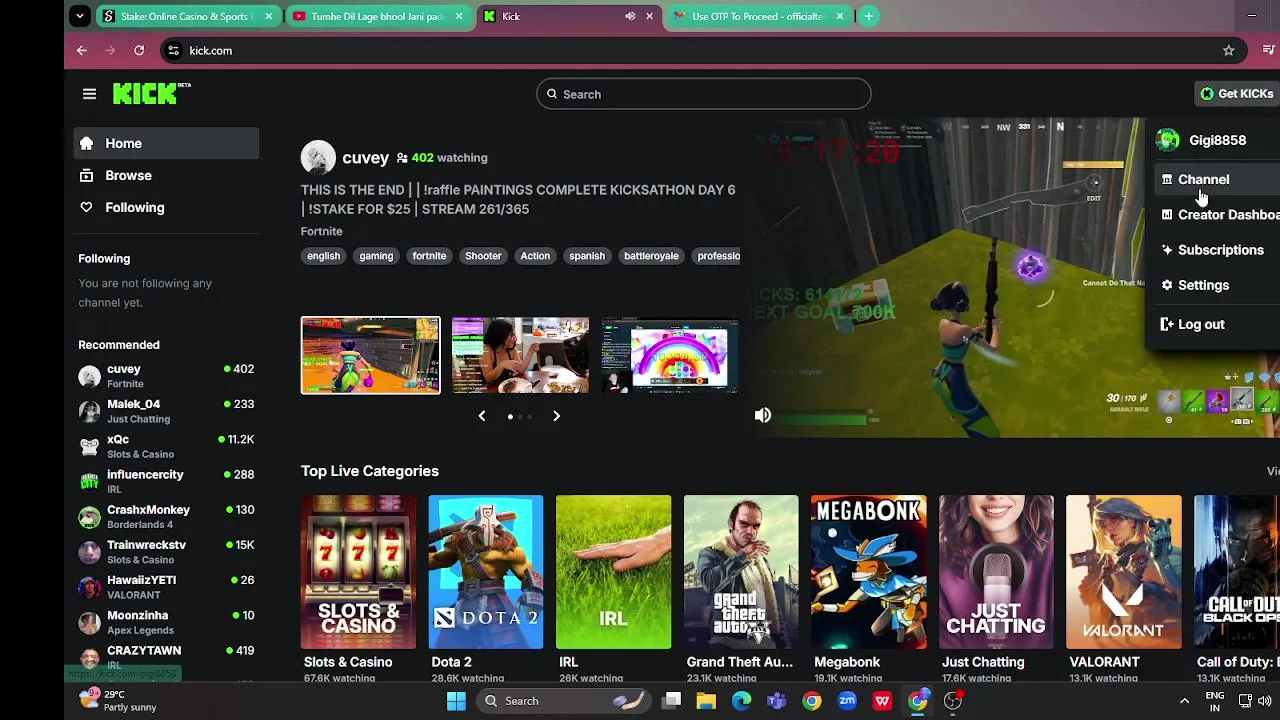Screen dimensions: 1280x720
Task: Open IRL category card
Action: tap(614, 572)
